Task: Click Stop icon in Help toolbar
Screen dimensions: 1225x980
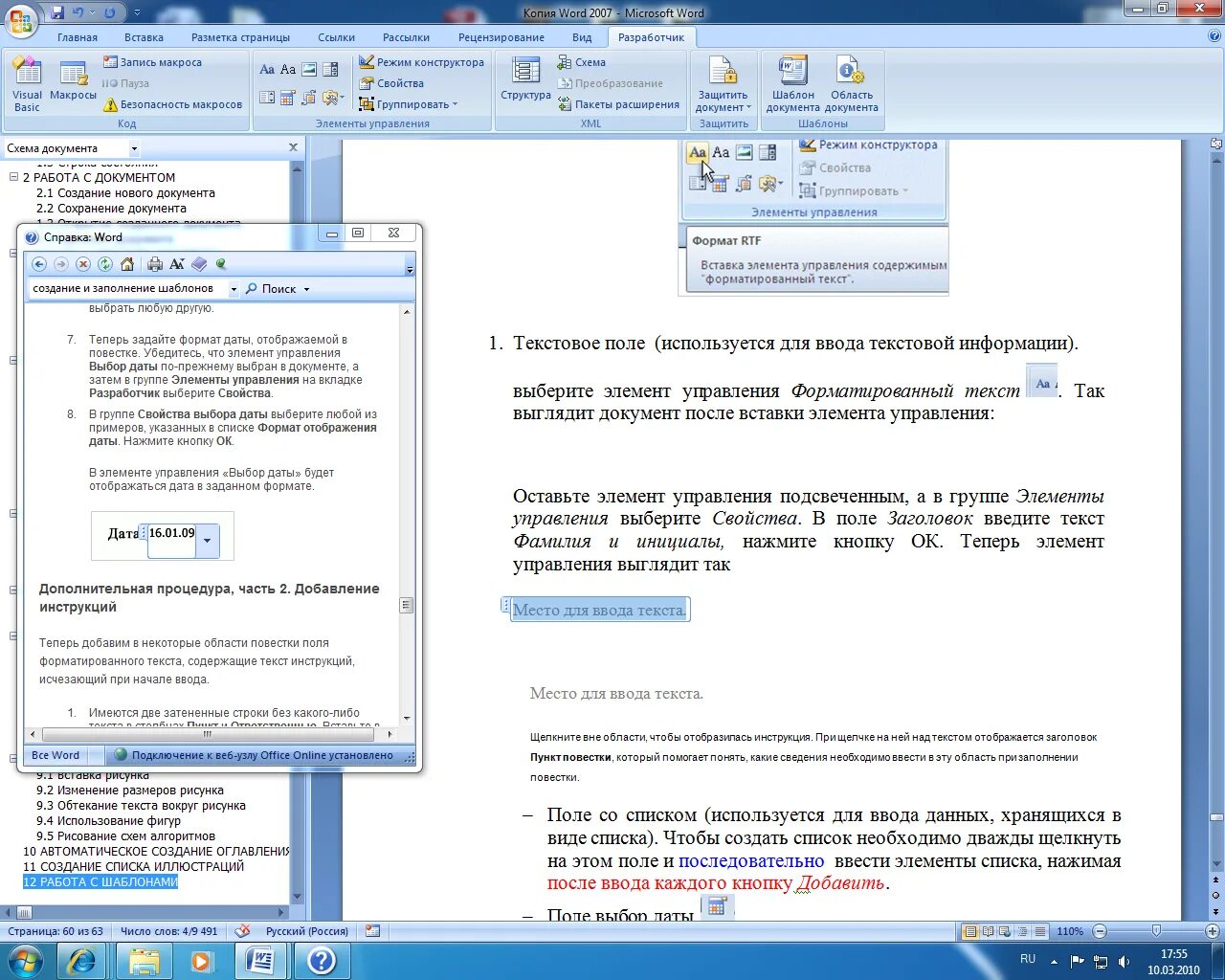Action: [83, 264]
